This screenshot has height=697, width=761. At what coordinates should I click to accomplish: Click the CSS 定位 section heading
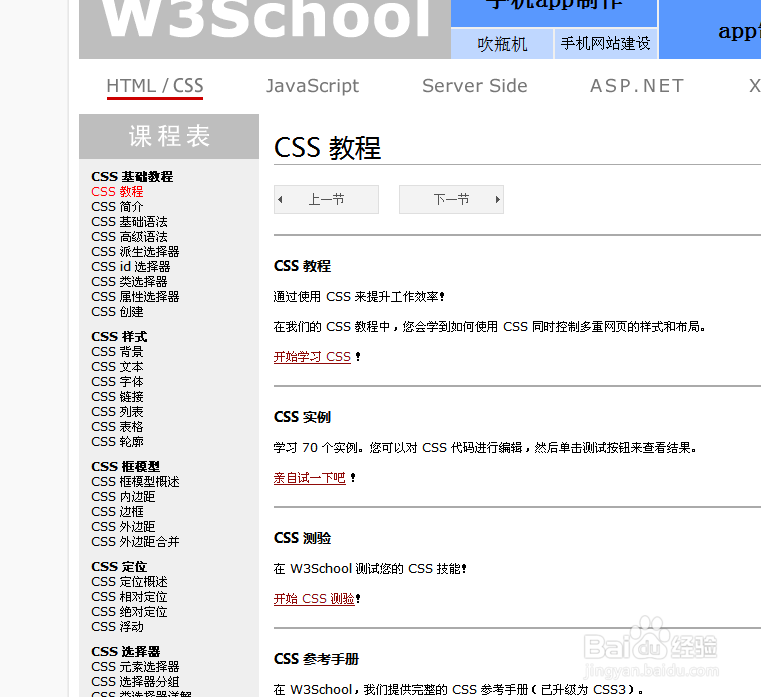(x=119, y=567)
